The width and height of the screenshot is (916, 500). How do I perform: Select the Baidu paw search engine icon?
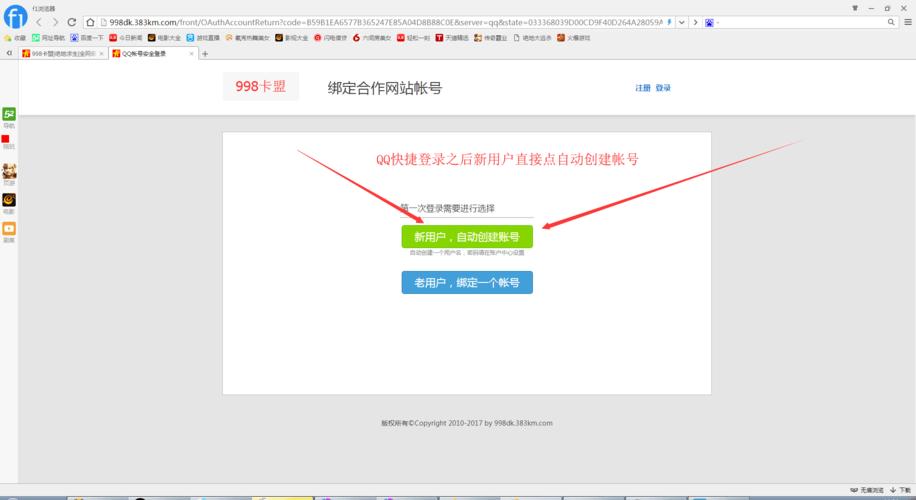point(709,22)
